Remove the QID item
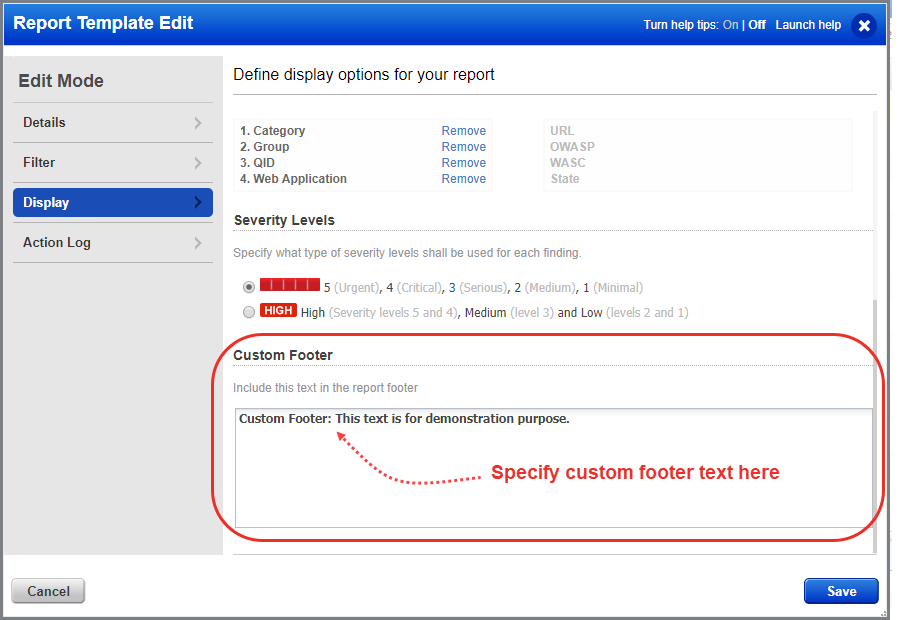Screen dimensions: 907x620 pos(463,162)
